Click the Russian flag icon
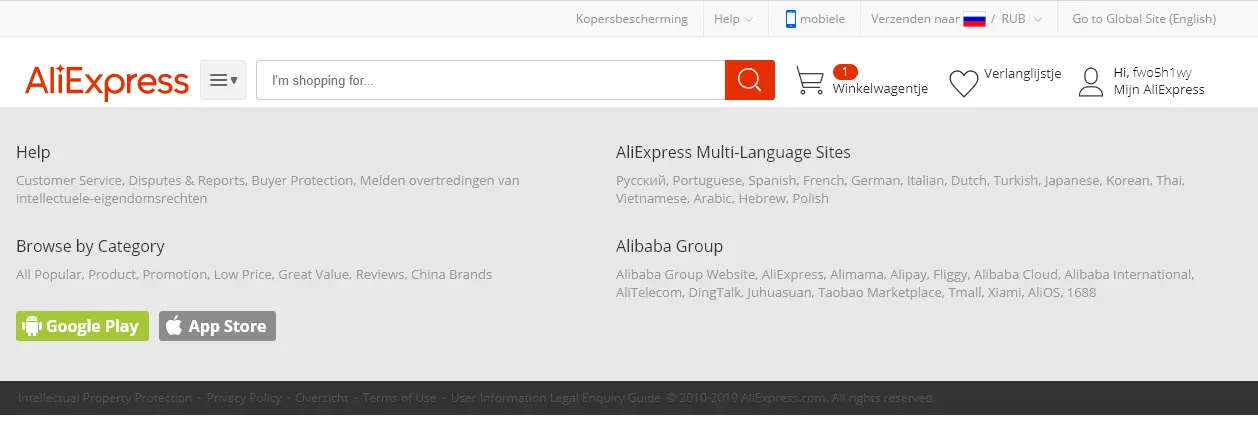Viewport: 1258px width, 444px height. click(975, 19)
